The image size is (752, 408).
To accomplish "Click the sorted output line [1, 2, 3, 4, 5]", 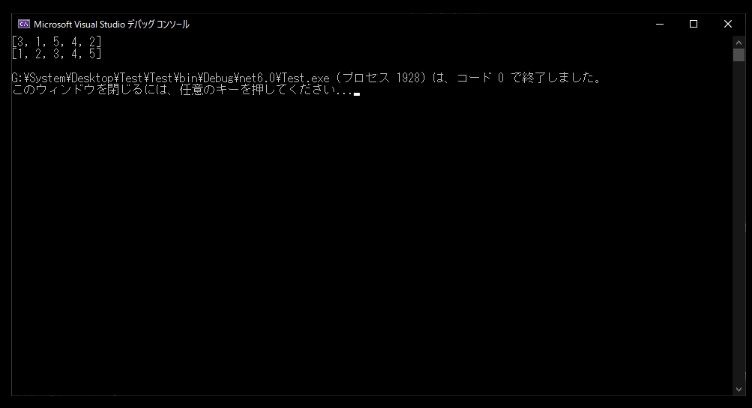I will 57,53.
